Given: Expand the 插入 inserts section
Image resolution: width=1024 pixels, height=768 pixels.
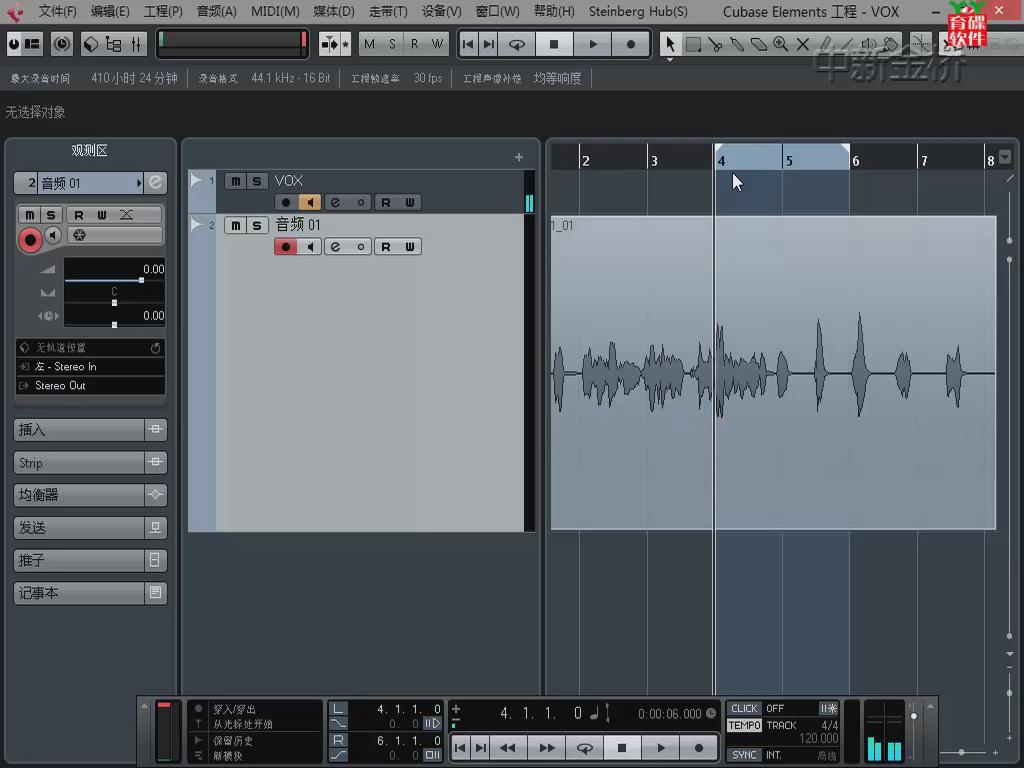Looking at the screenshot, I should pos(89,430).
